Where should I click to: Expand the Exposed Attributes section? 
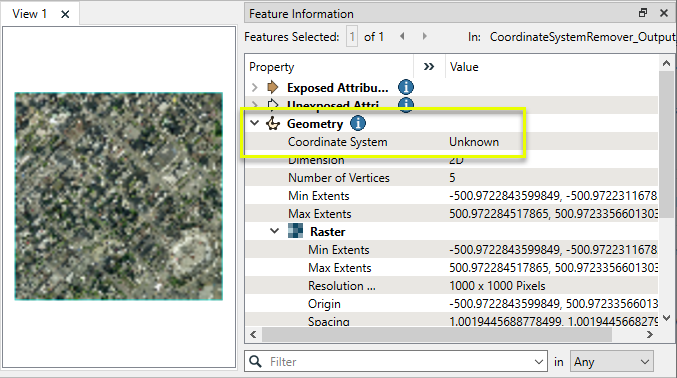(x=254, y=87)
